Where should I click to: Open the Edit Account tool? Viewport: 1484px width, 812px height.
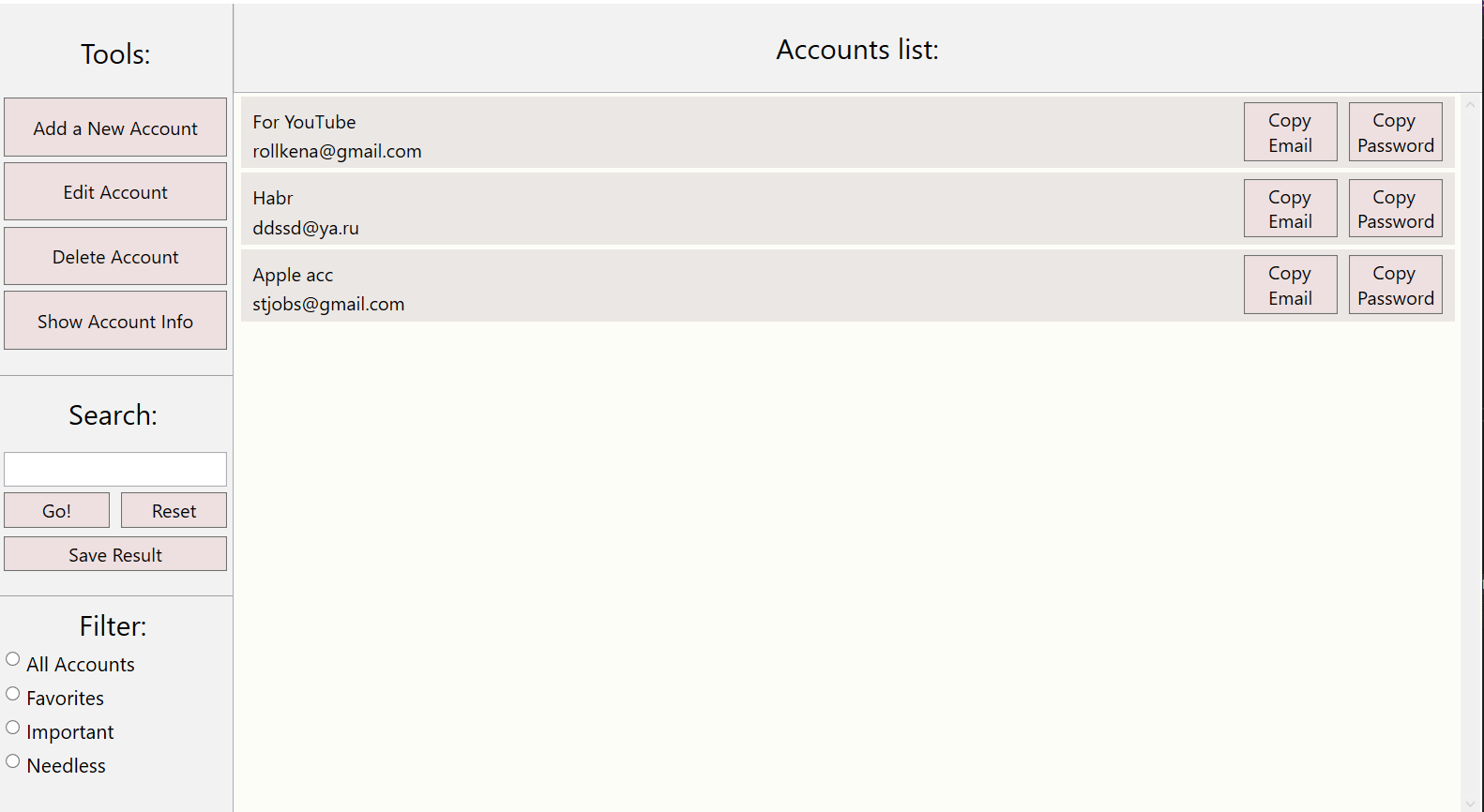114,191
